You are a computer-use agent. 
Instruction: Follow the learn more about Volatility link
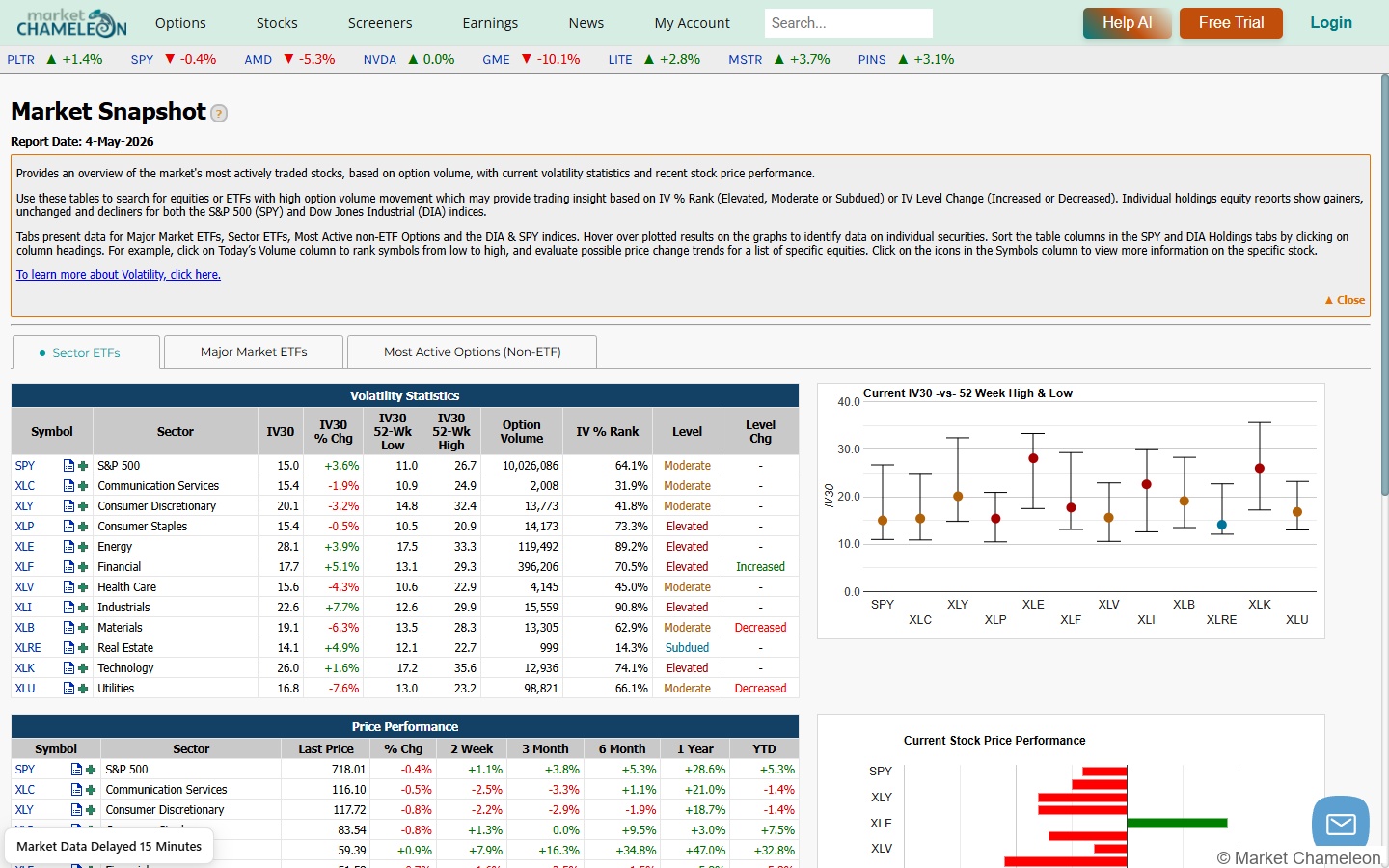[x=119, y=275]
